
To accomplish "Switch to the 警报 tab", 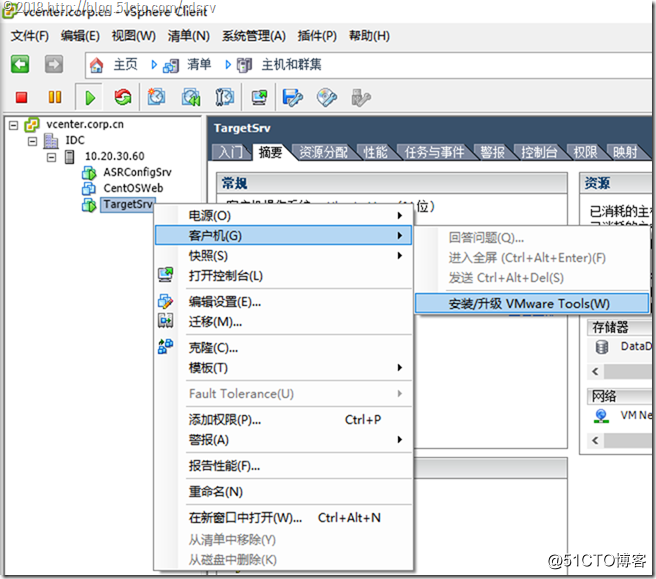I will click(x=492, y=152).
